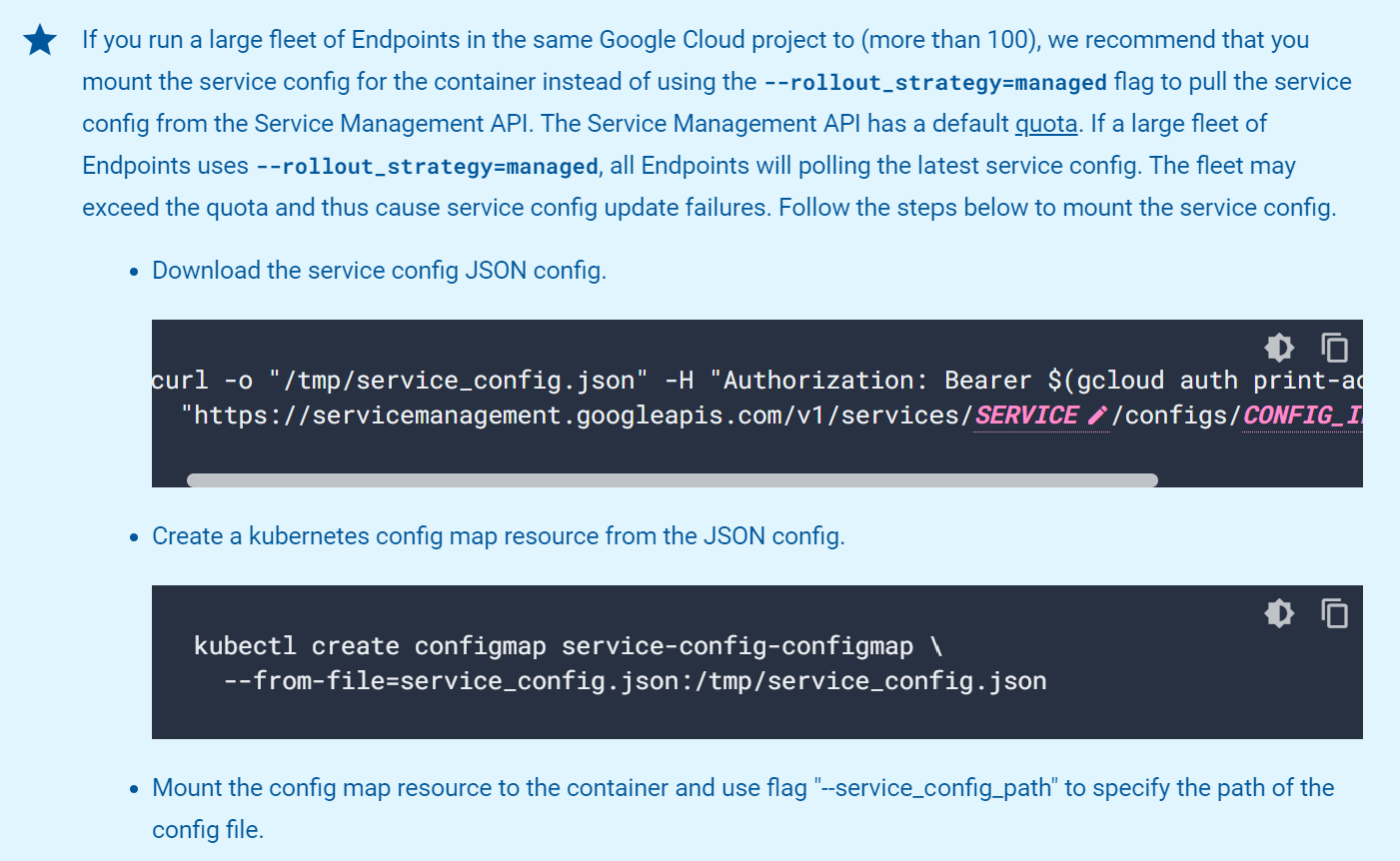This screenshot has width=1400, height=861.
Task: Click the copy icon on the second code block
Action: pos(1335,612)
